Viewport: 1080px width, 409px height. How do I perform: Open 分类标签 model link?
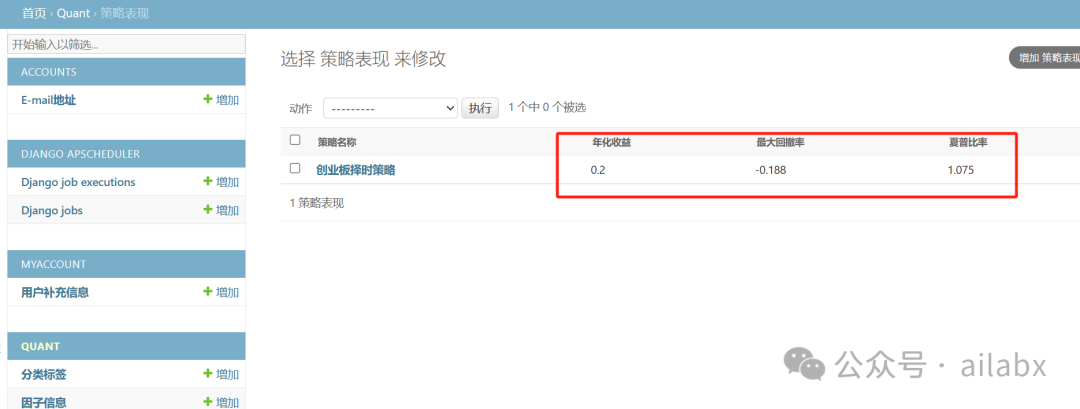(x=43, y=375)
